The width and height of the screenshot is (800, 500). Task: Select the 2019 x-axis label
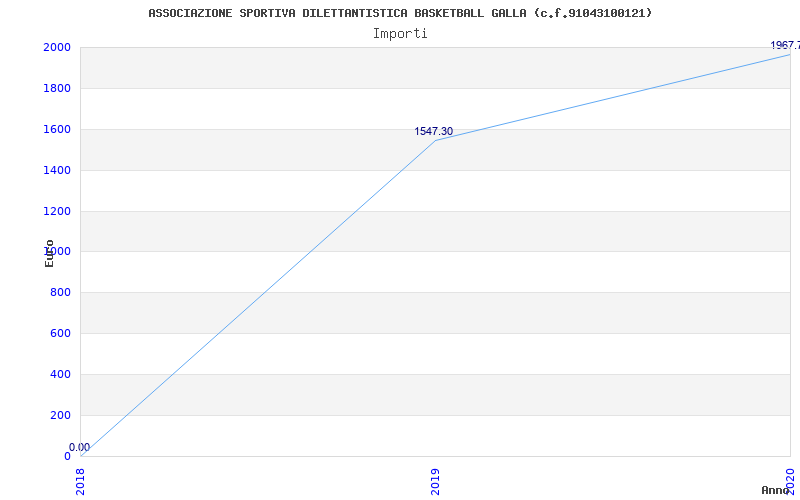[x=435, y=480]
